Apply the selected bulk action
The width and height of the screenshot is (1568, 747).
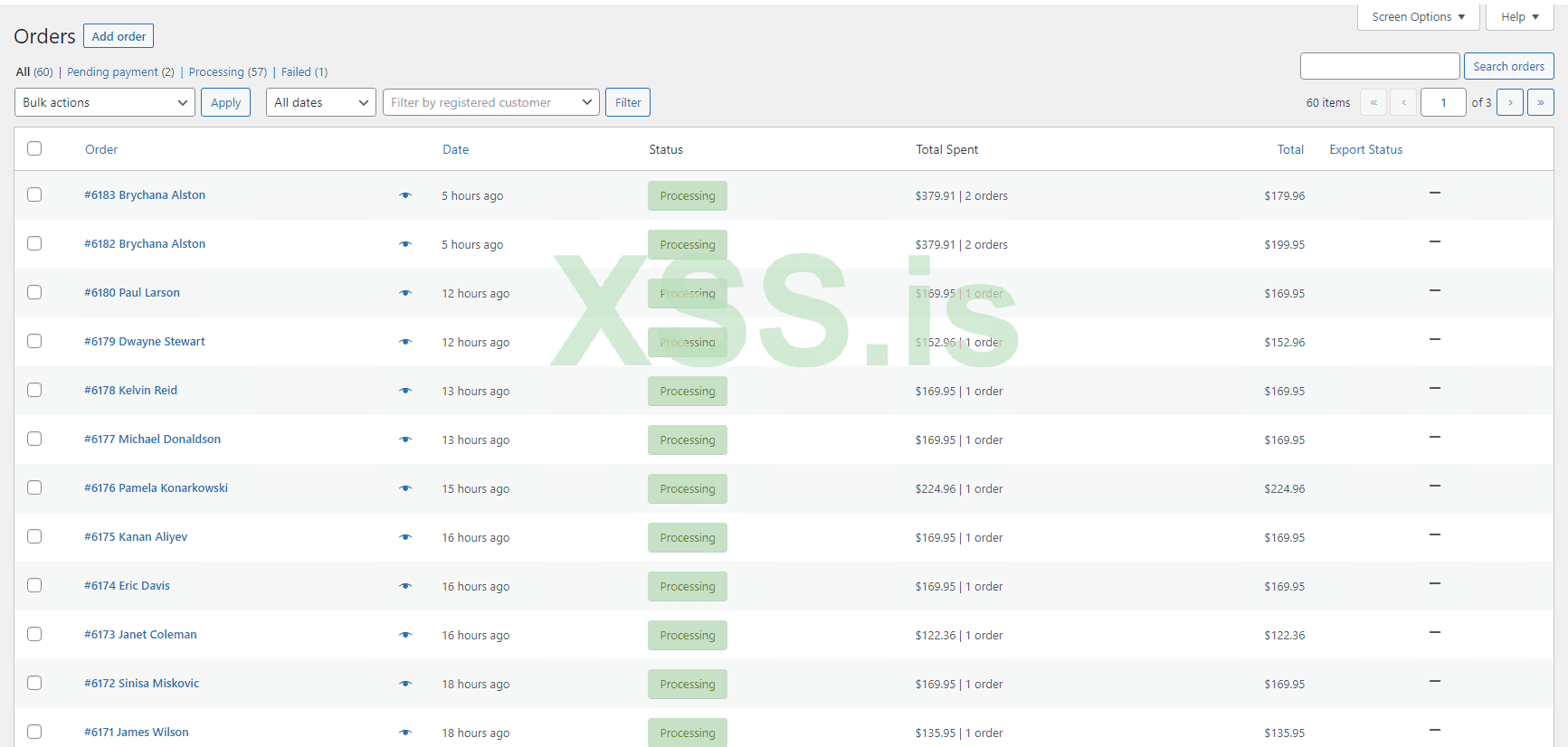tap(225, 102)
